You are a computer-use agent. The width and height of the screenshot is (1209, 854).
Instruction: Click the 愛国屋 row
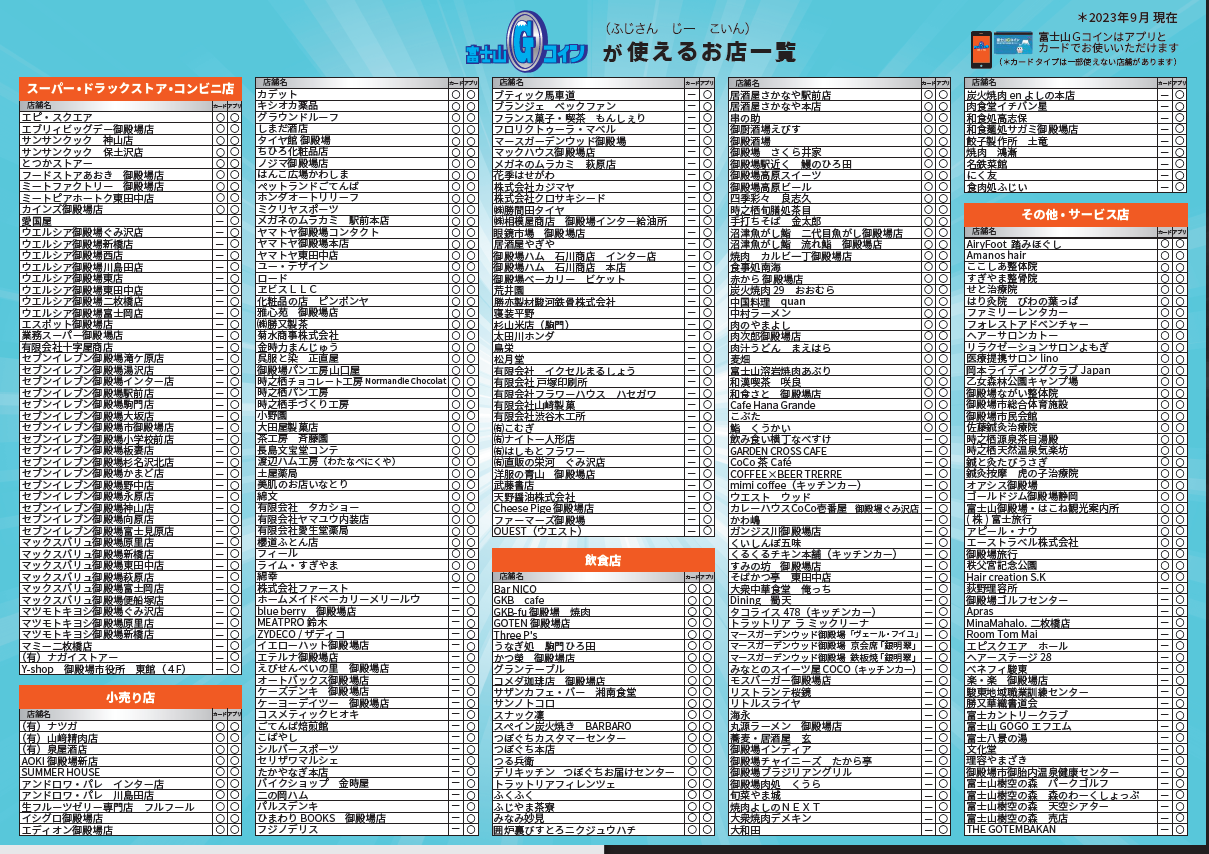coord(130,221)
